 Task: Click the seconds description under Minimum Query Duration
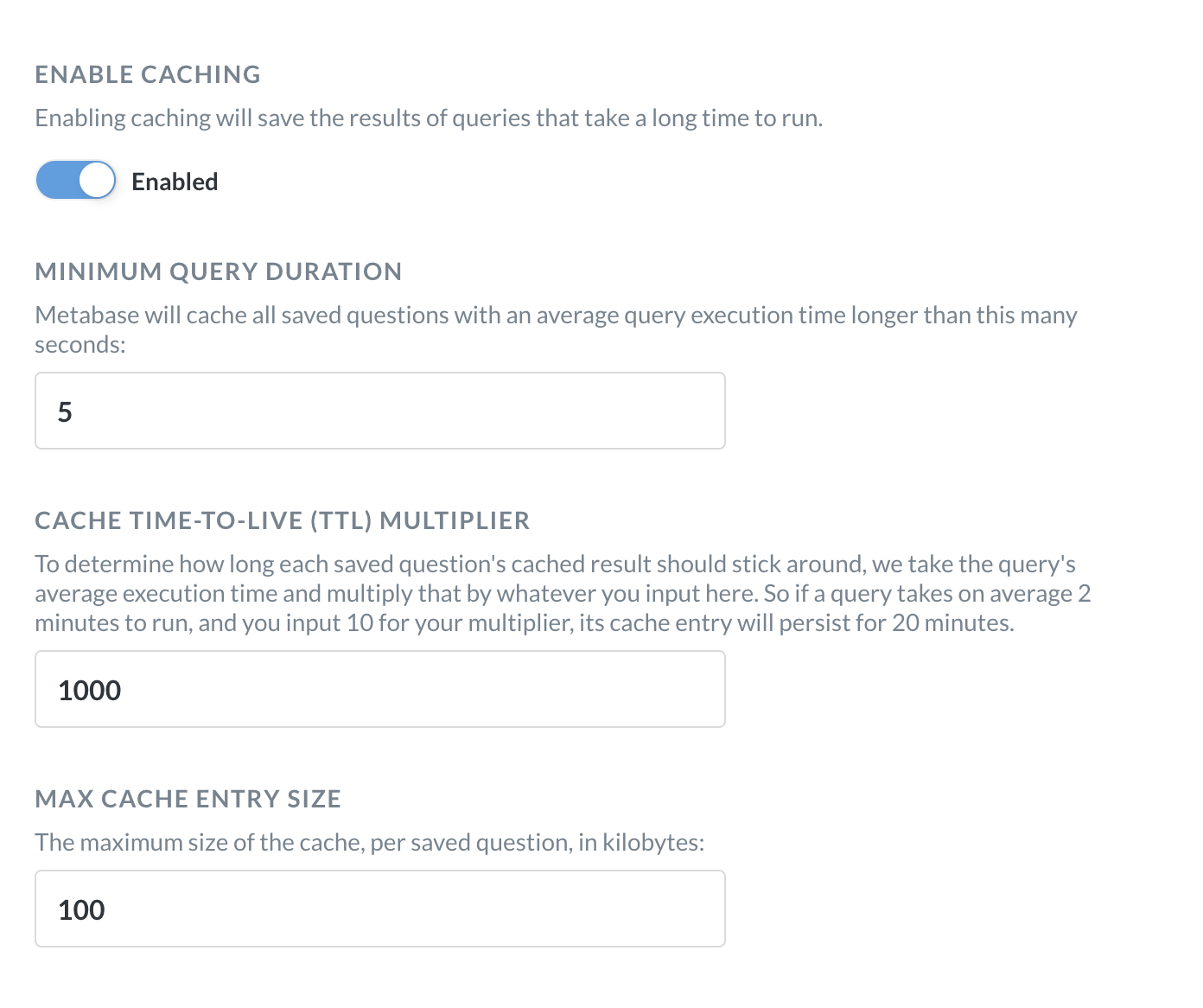556,329
